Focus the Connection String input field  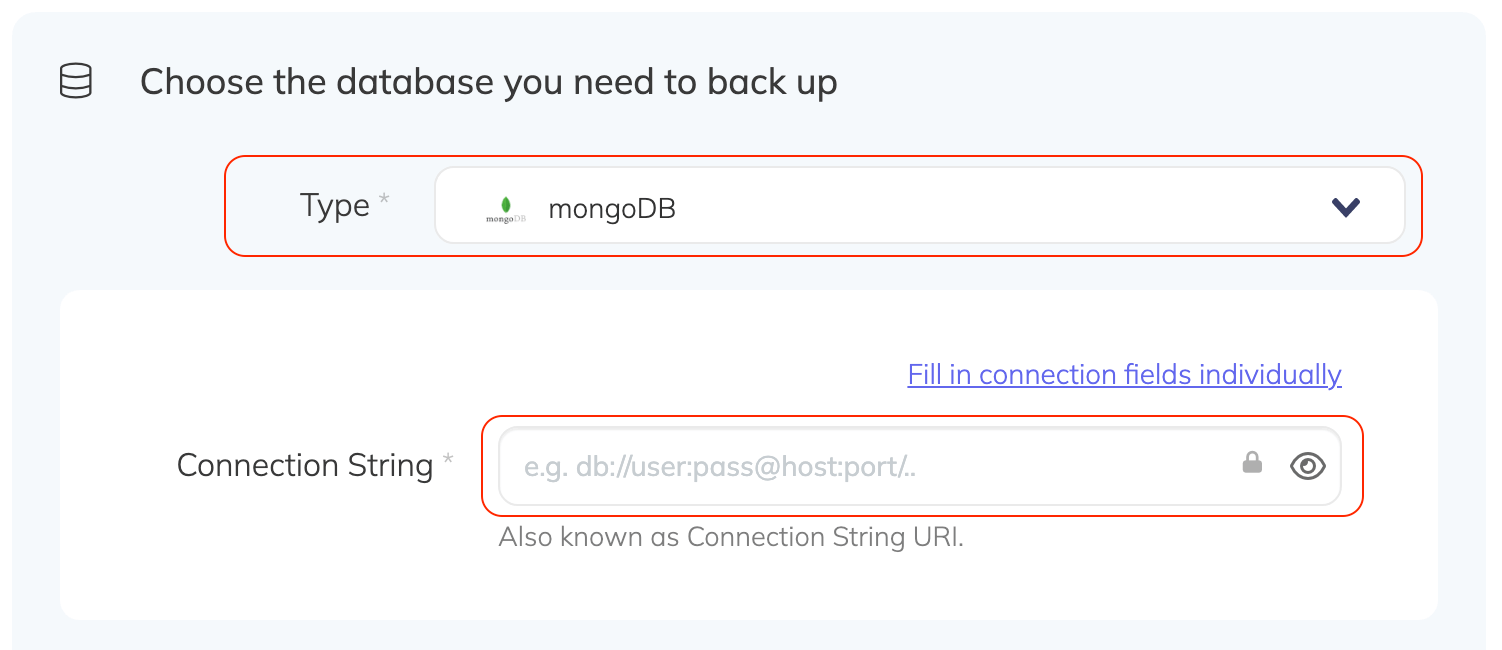pyautogui.click(x=850, y=466)
